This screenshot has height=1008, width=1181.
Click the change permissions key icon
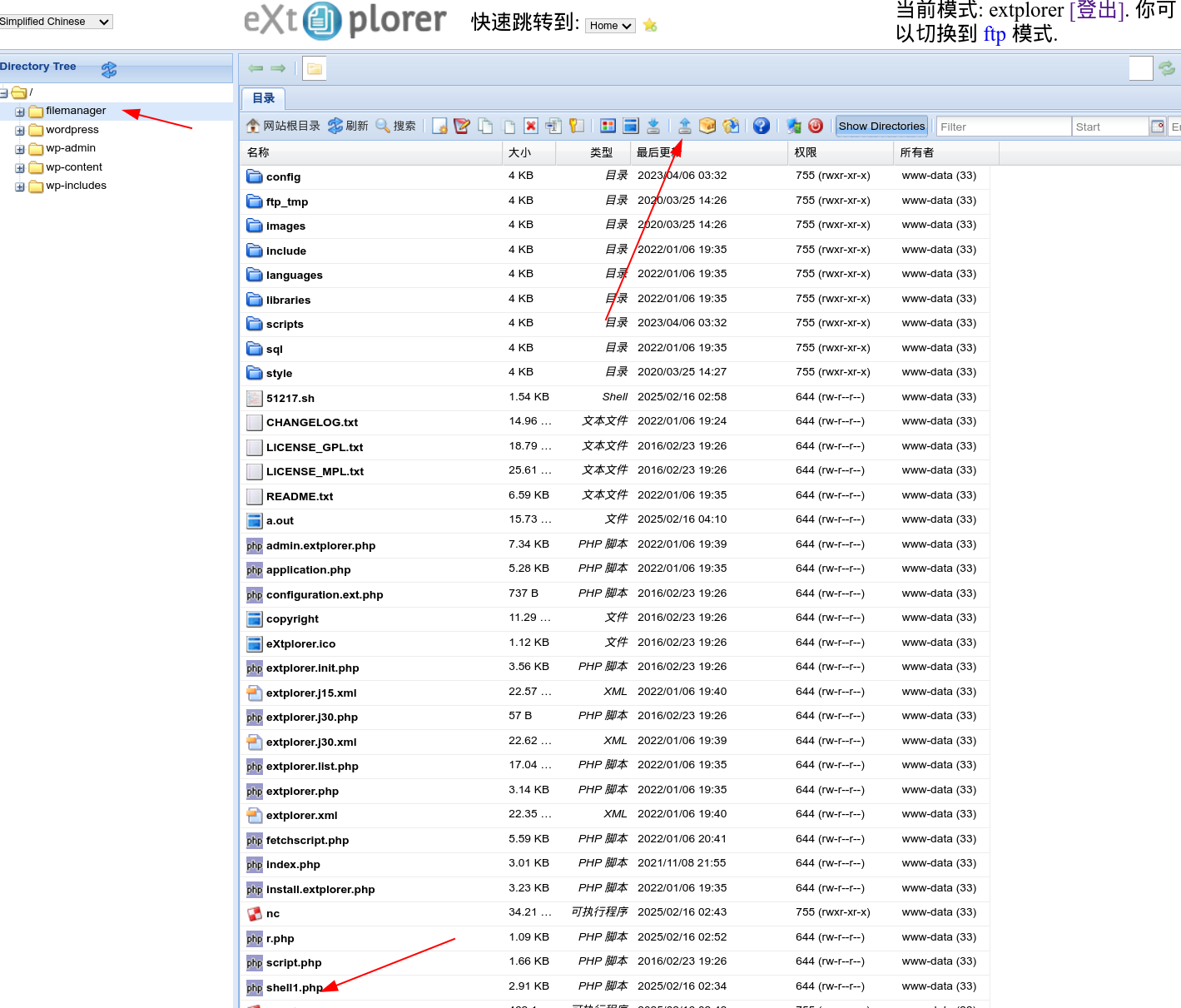(576, 126)
